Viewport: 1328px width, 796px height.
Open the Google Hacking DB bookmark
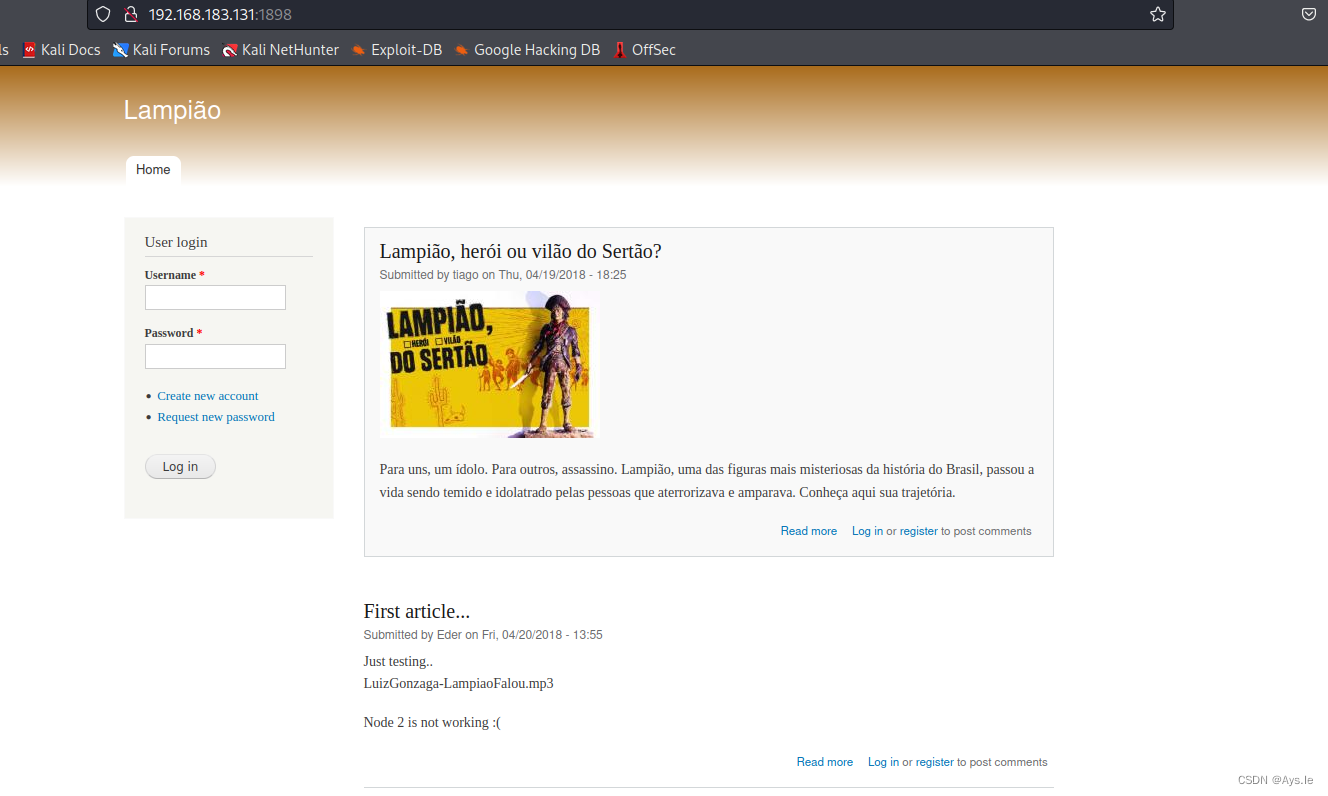[x=527, y=49]
